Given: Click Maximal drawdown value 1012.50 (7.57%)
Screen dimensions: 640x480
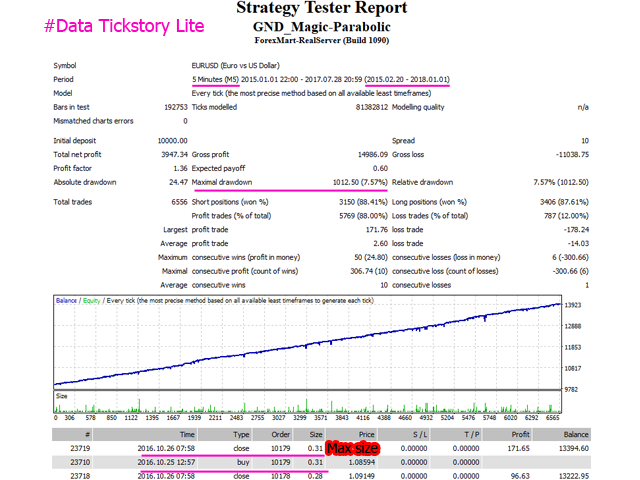Looking at the screenshot, I should tap(360, 182).
